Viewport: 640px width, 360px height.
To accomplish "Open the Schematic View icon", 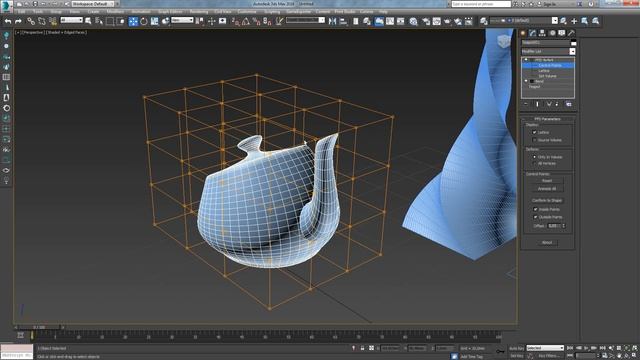I will (400, 21).
